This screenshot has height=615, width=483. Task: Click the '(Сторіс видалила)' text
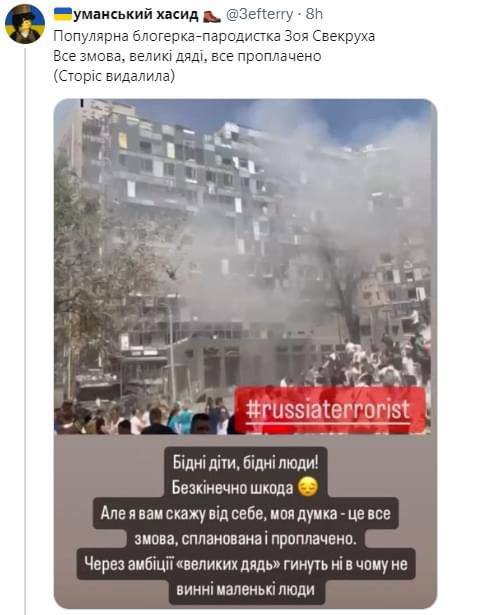[x=114, y=75]
